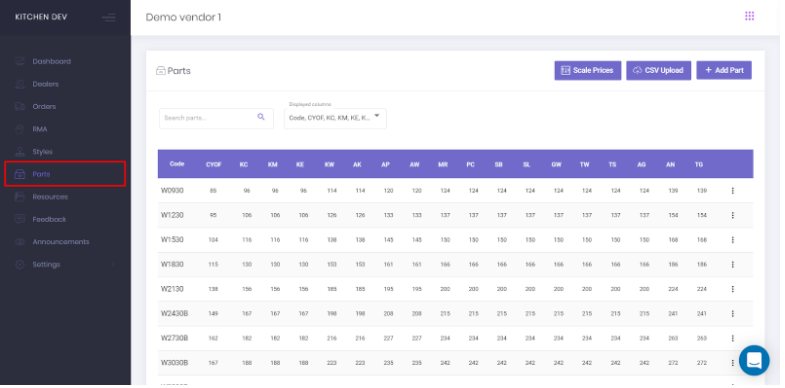Click the GW column header
This screenshot has width=785, height=388.
click(556, 164)
